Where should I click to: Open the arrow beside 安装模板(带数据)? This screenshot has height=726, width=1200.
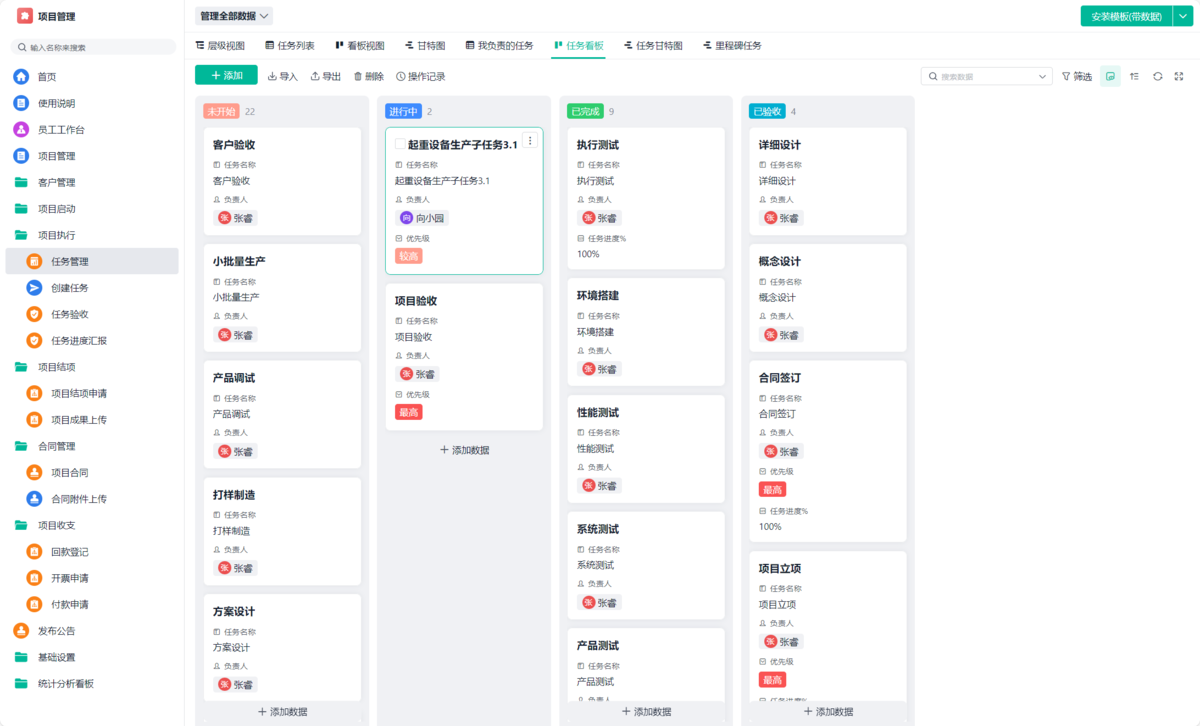[x=1182, y=16]
